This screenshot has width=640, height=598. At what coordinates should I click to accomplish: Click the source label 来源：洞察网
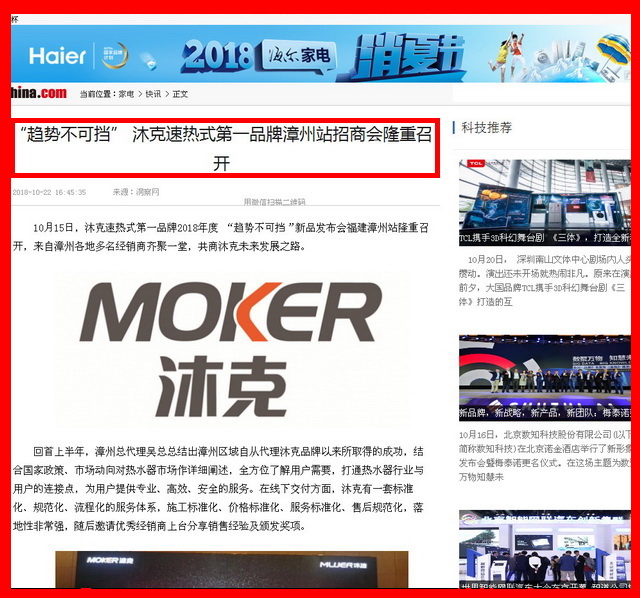click(136, 192)
